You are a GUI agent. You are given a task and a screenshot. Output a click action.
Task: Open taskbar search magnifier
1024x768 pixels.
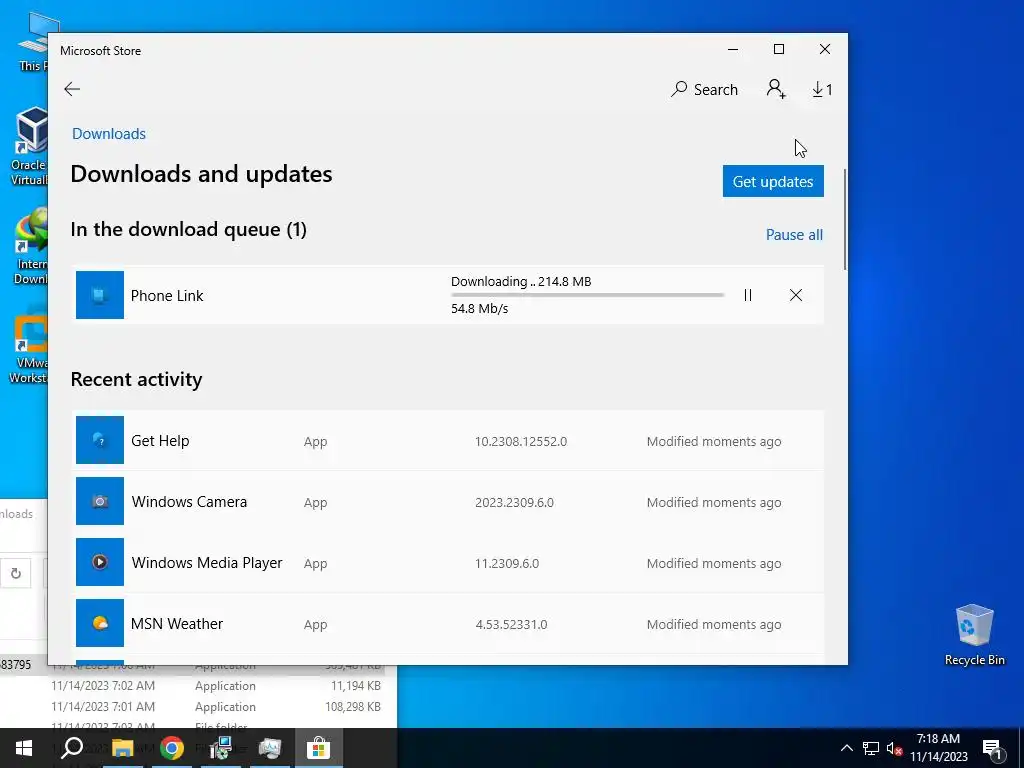(x=72, y=748)
